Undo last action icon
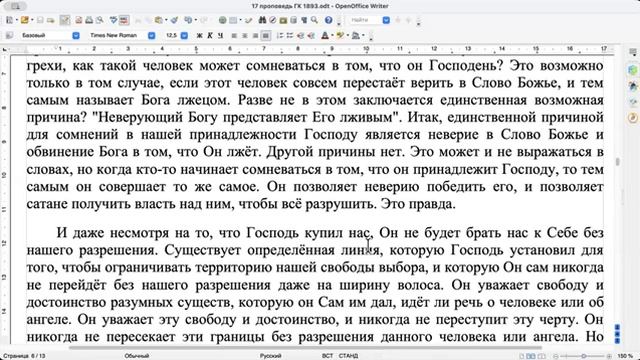 point(188,20)
